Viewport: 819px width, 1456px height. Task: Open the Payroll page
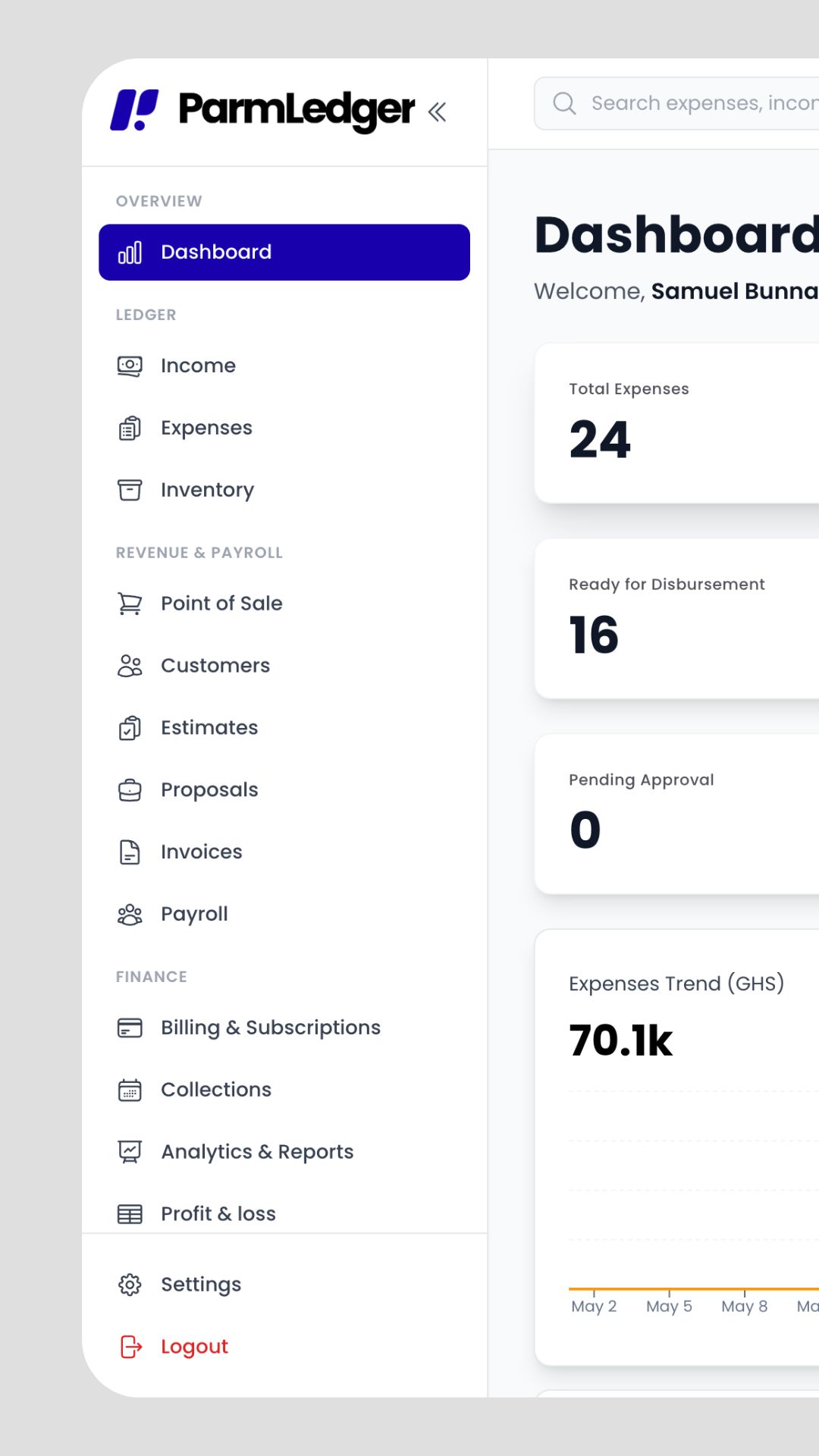(284, 915)
